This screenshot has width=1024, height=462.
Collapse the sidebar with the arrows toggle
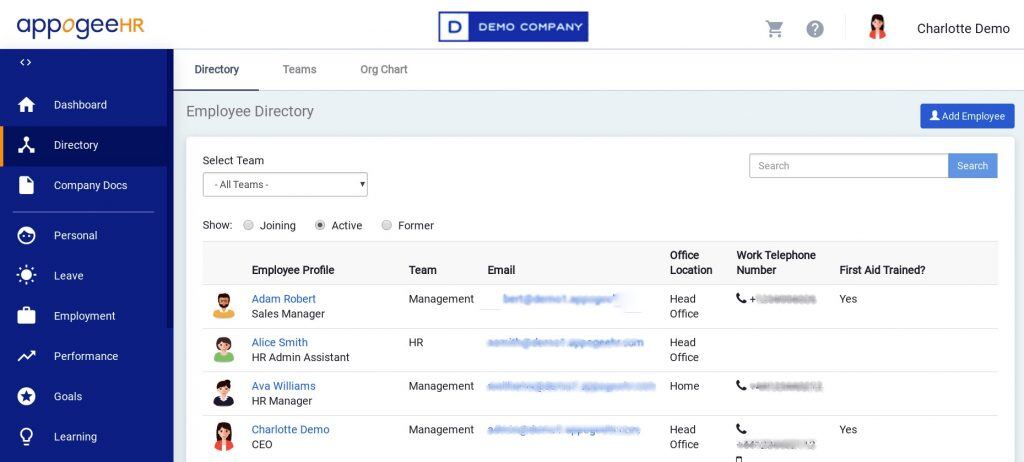[26, 62]
